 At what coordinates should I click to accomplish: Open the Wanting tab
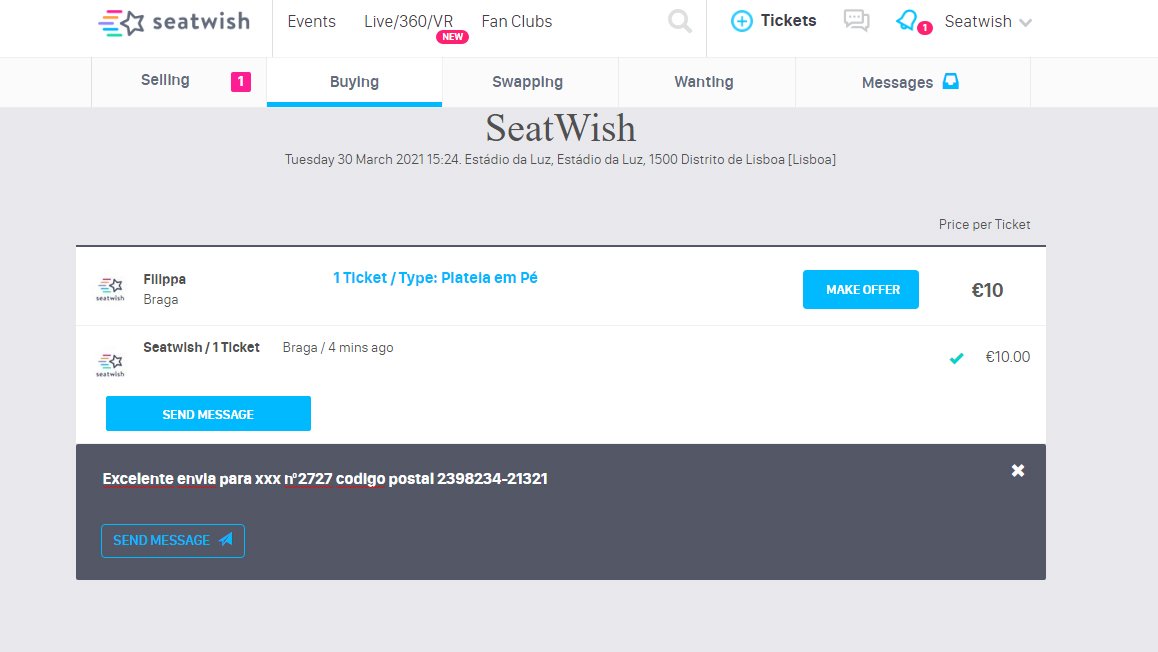tap(704, 82)
